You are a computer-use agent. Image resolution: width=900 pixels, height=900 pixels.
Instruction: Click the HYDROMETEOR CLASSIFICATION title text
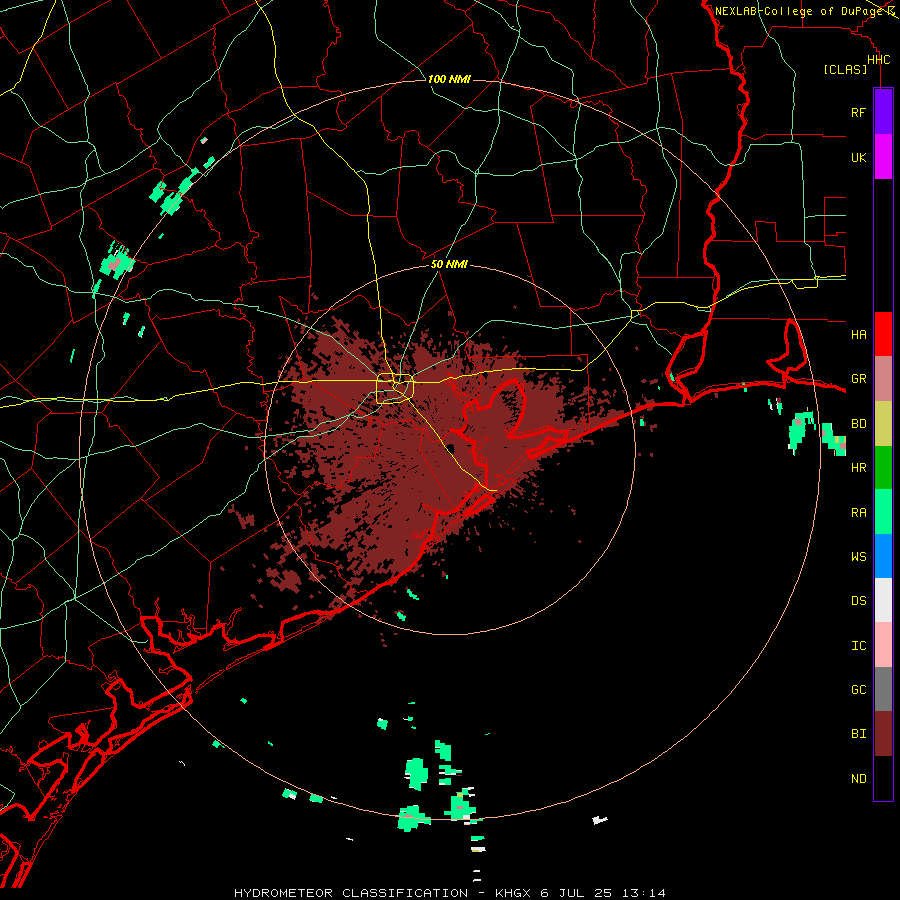[350, 893]
